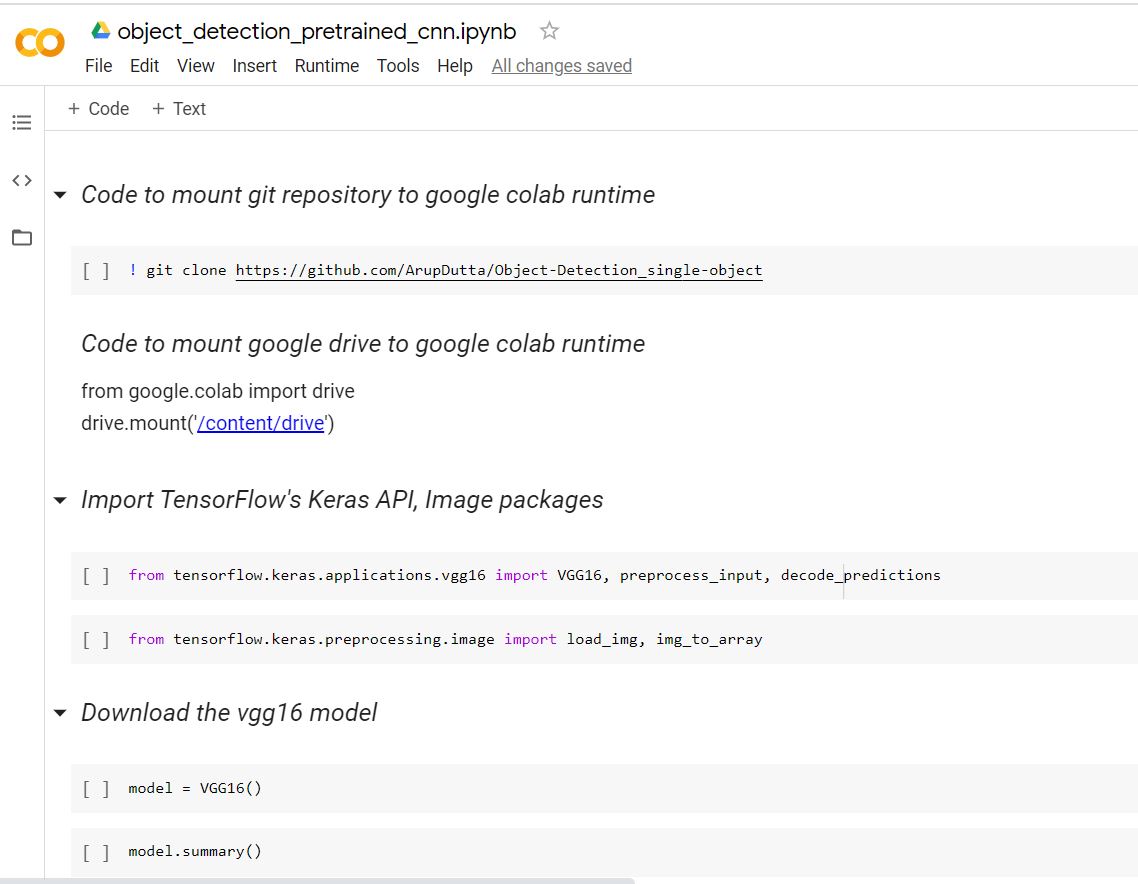This screenshot has height=884, width=1138.
Task: Collapse the Import TensorFlow's Keras API section
Action: point(61,500)
